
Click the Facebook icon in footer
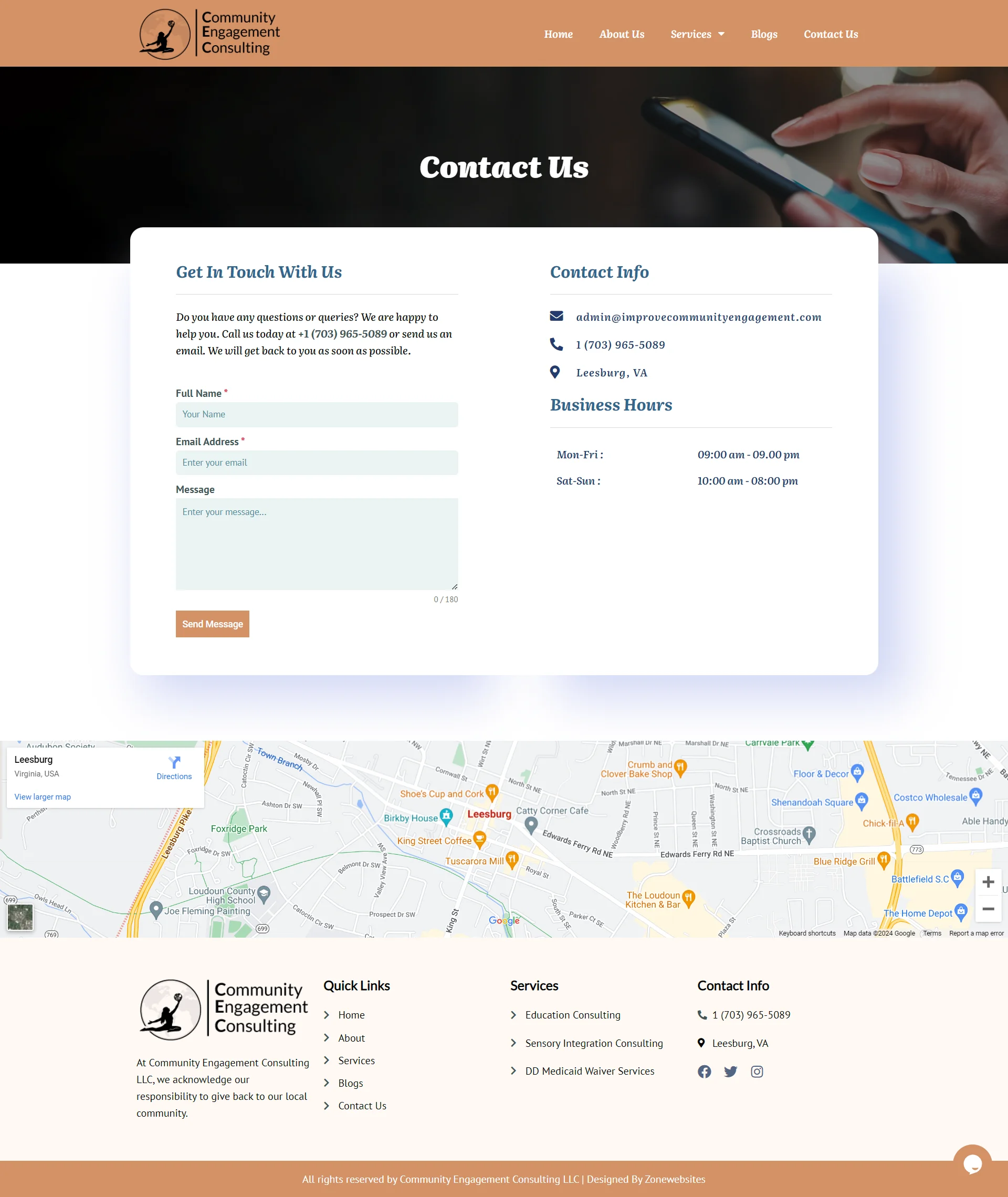705,1072
